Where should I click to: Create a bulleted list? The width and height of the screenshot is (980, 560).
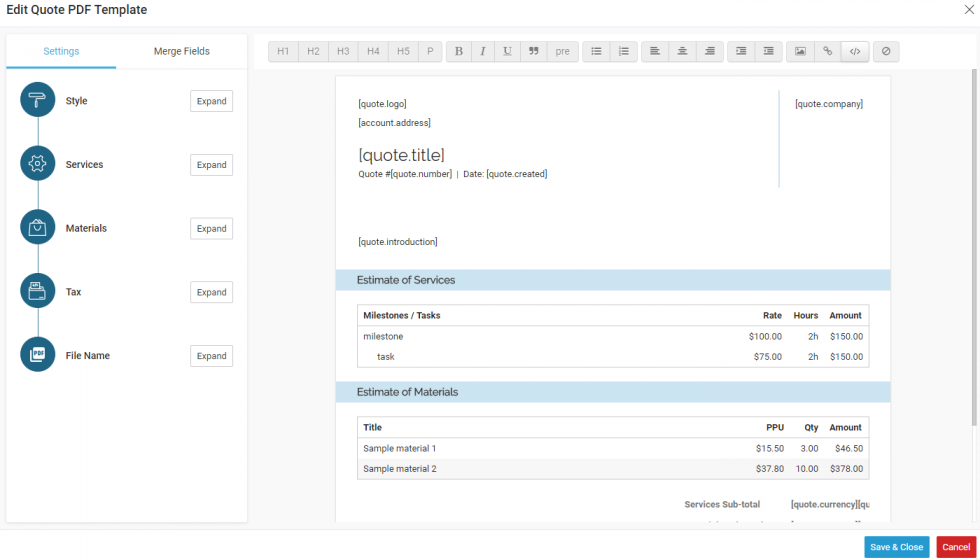point(597,51)
